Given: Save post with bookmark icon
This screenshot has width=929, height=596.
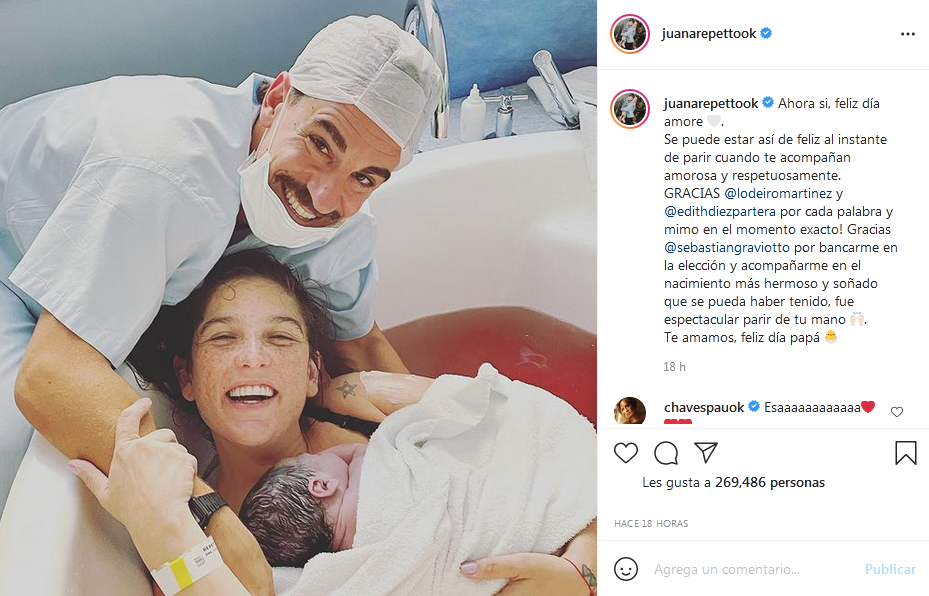Looking at the screenshot, I should 905,453.
